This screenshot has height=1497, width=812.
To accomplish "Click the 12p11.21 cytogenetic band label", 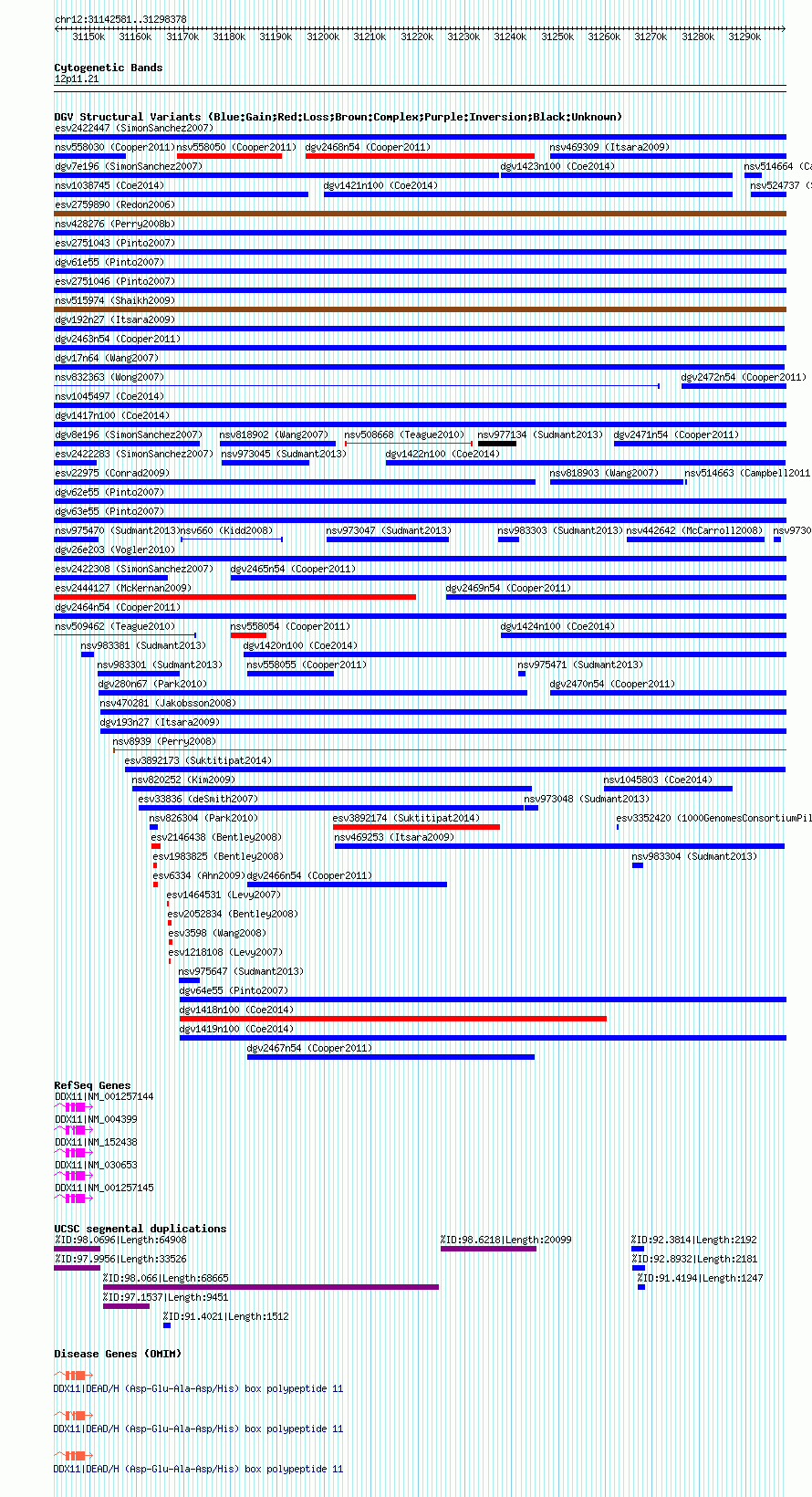I will (x=77, y=79).
